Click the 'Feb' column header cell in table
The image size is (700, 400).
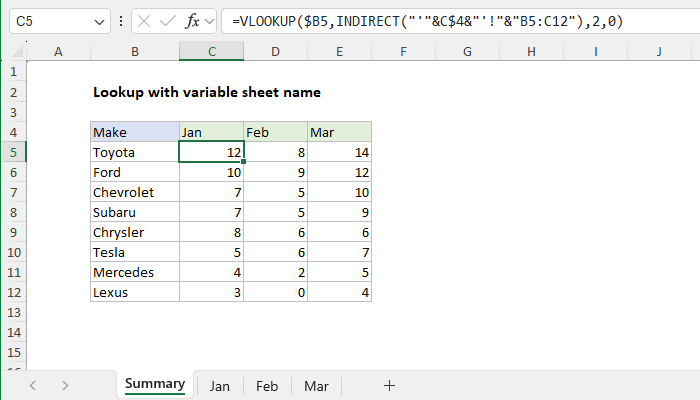(275, 132)
